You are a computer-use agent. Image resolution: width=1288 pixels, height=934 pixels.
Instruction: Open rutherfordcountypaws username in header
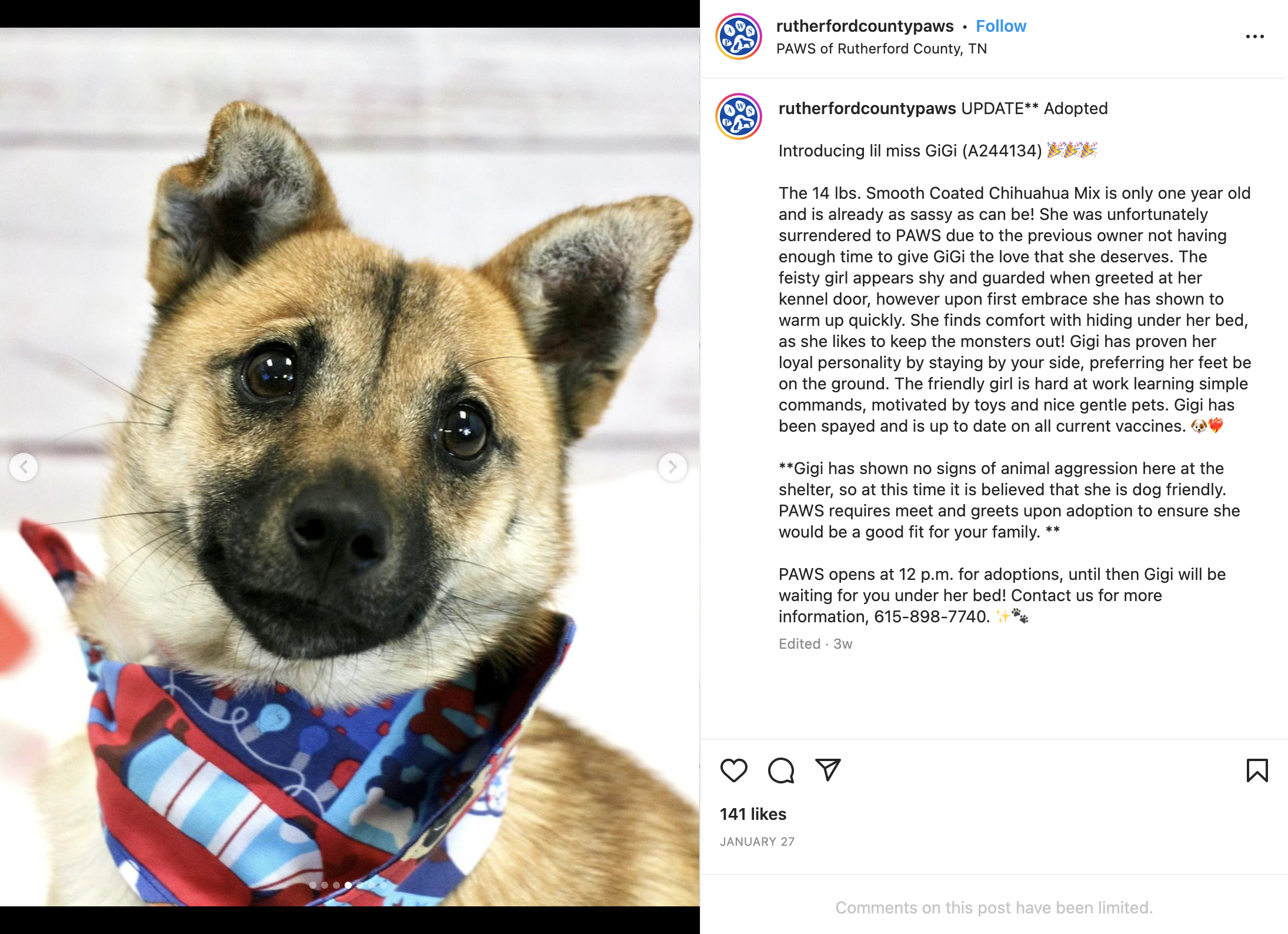click(x=865, y=26)
